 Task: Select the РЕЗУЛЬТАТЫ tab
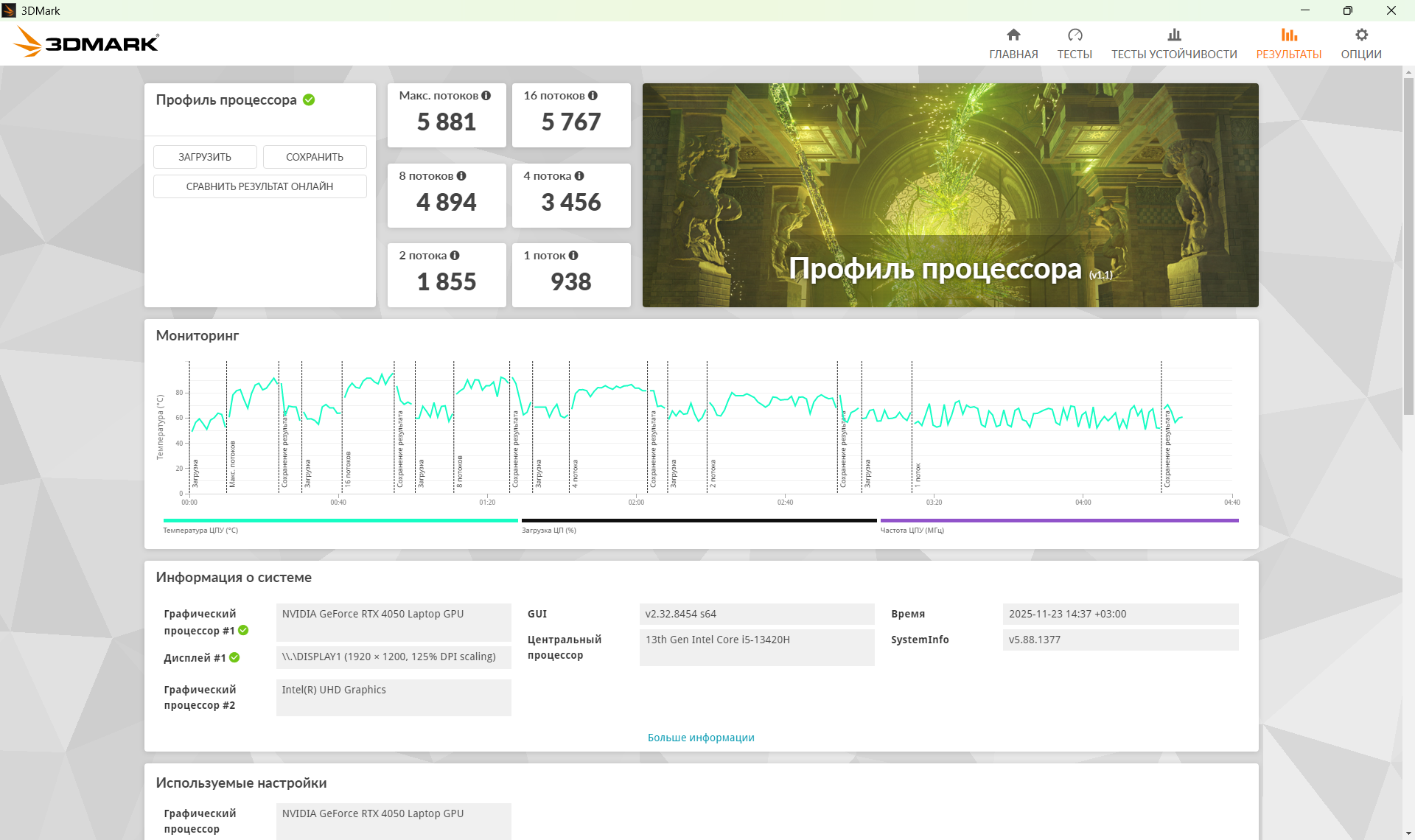[x=1289, y=44]
